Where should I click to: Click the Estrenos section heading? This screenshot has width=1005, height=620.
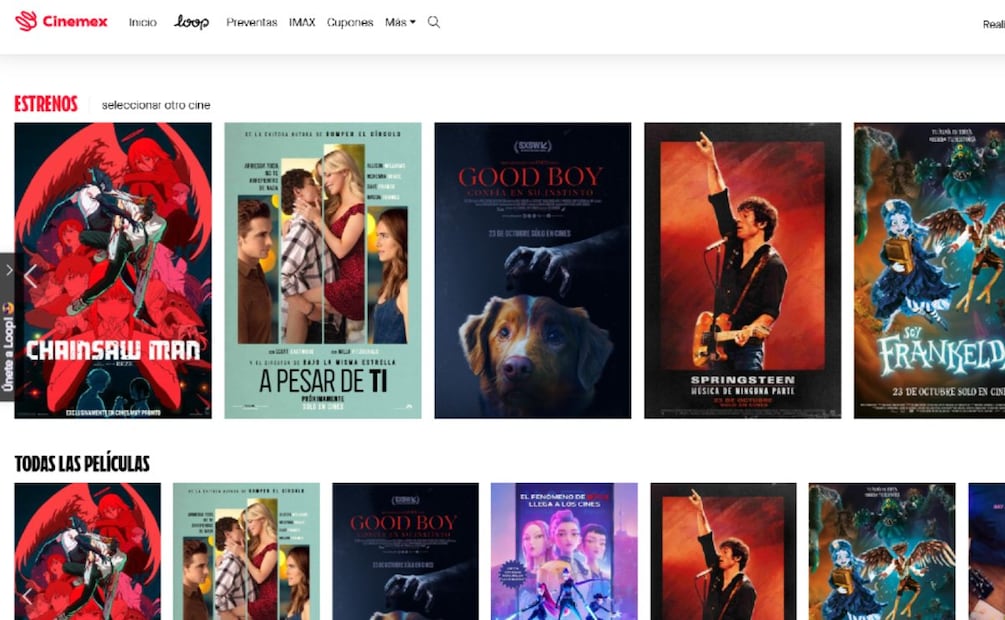pos(46,104)
